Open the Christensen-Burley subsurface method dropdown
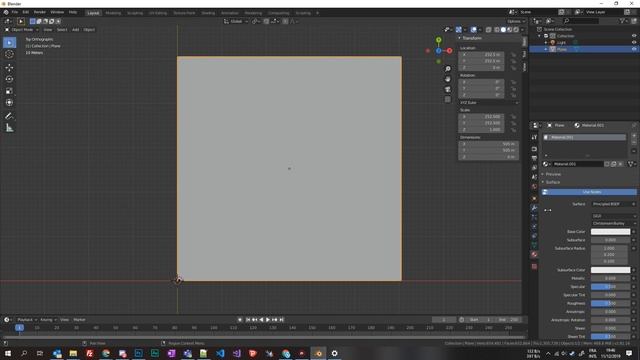 [x=613, y=224]
